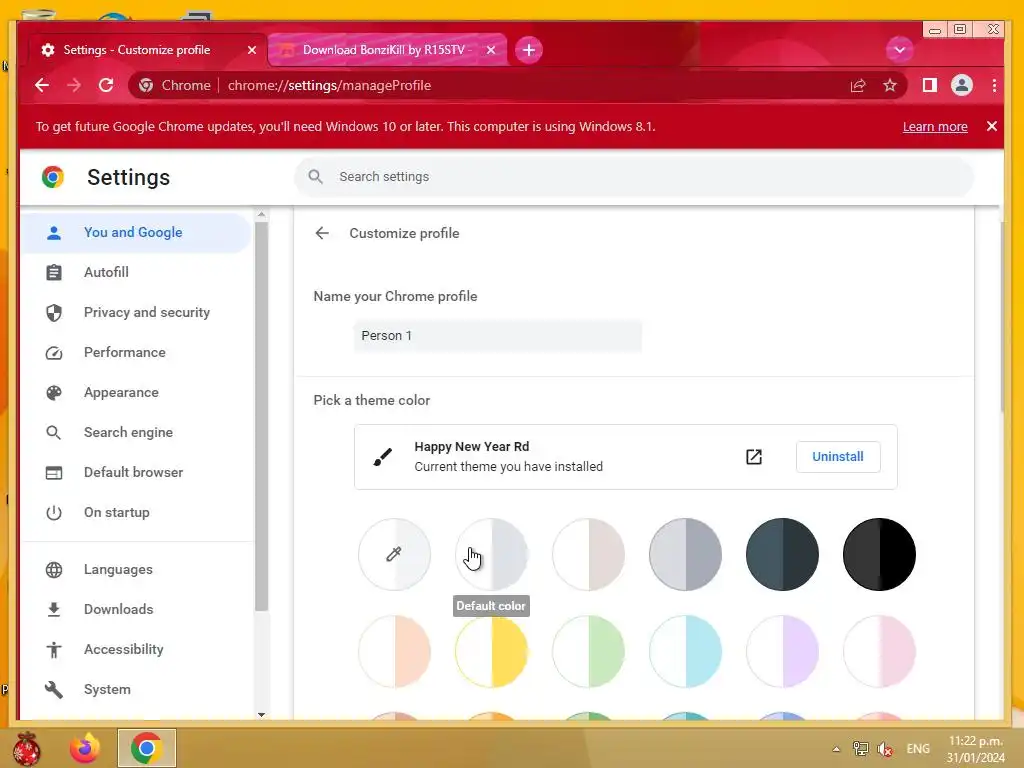Open Default browser settings

coord(136,472)
